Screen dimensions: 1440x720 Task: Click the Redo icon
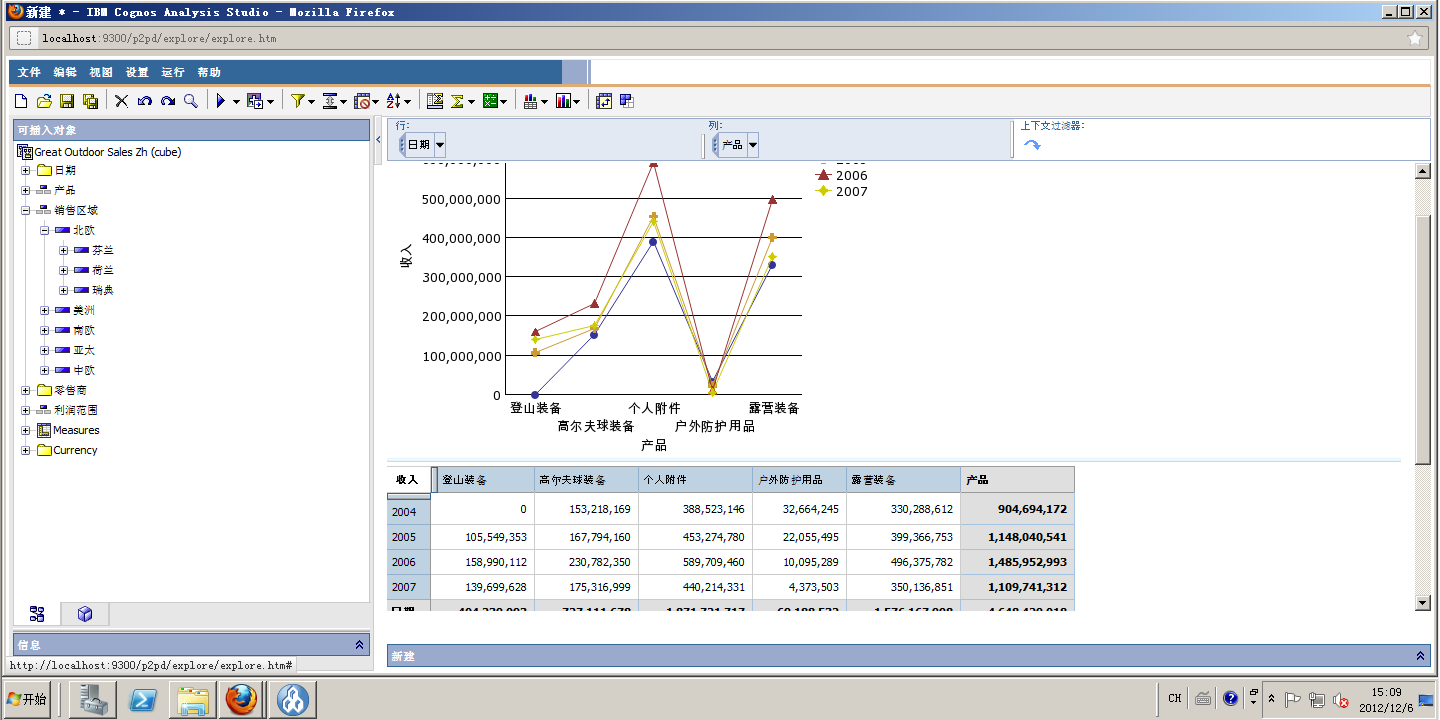pyautogui.click(x=167, y=101)
